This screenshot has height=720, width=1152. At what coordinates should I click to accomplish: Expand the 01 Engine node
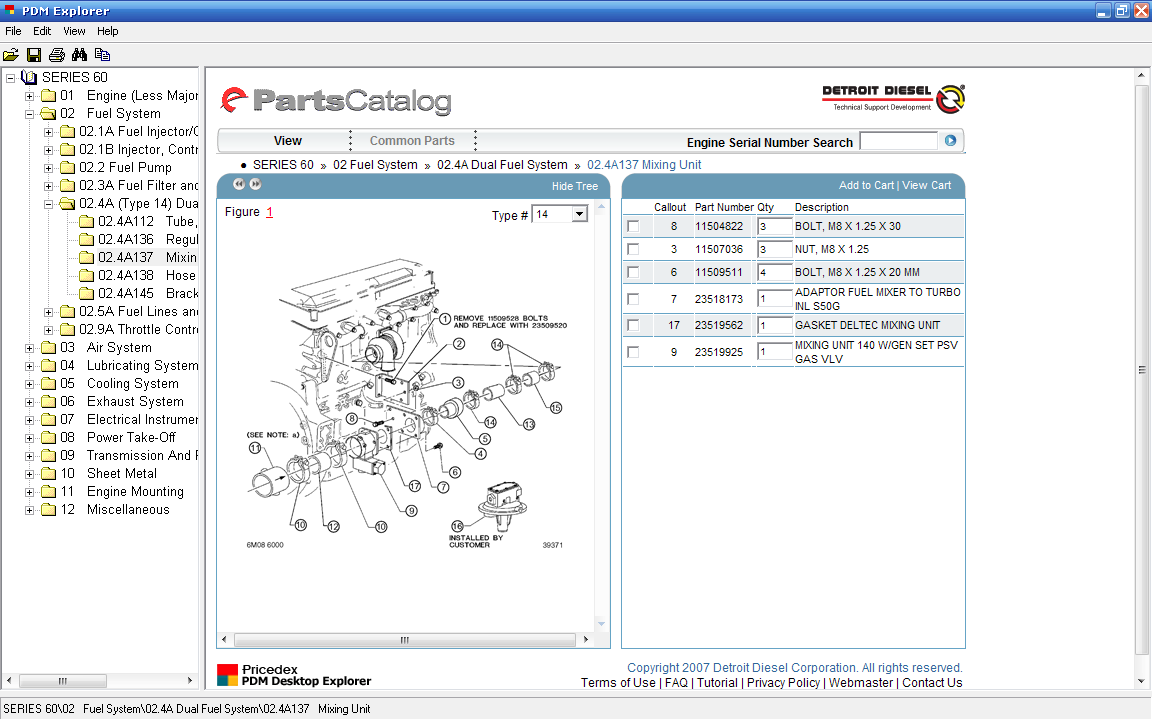pos(29,96)
